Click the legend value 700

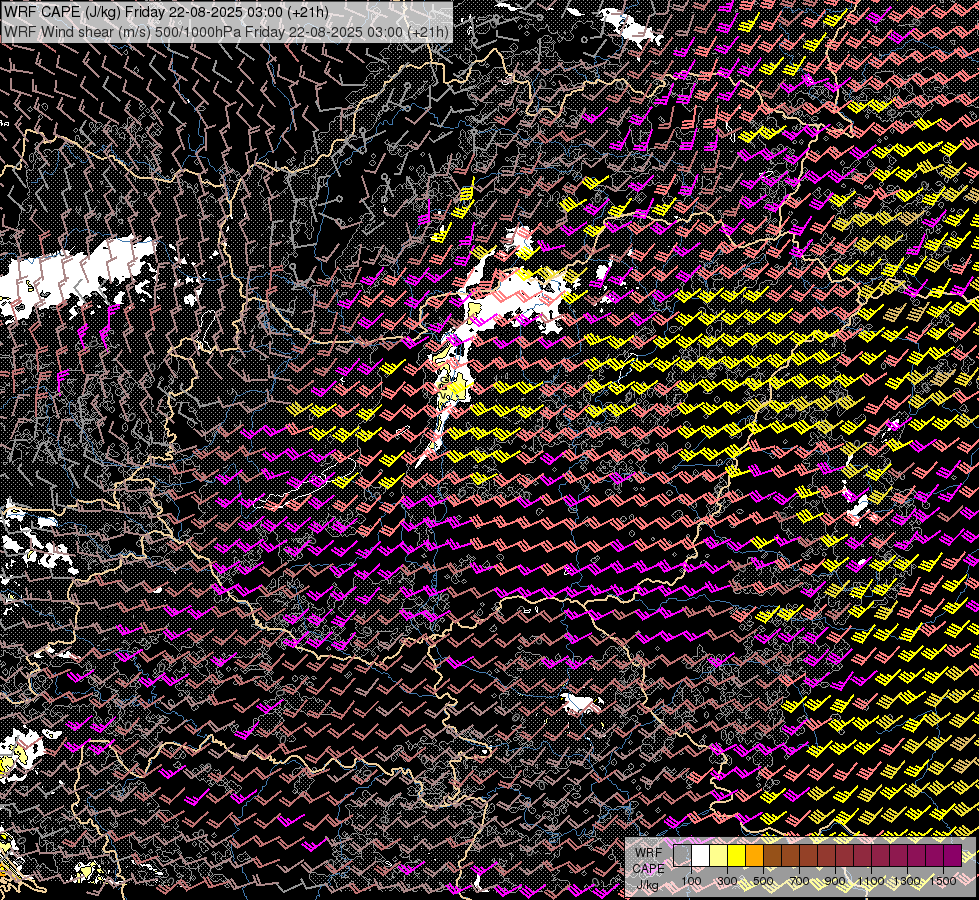[x=799, y=881]
